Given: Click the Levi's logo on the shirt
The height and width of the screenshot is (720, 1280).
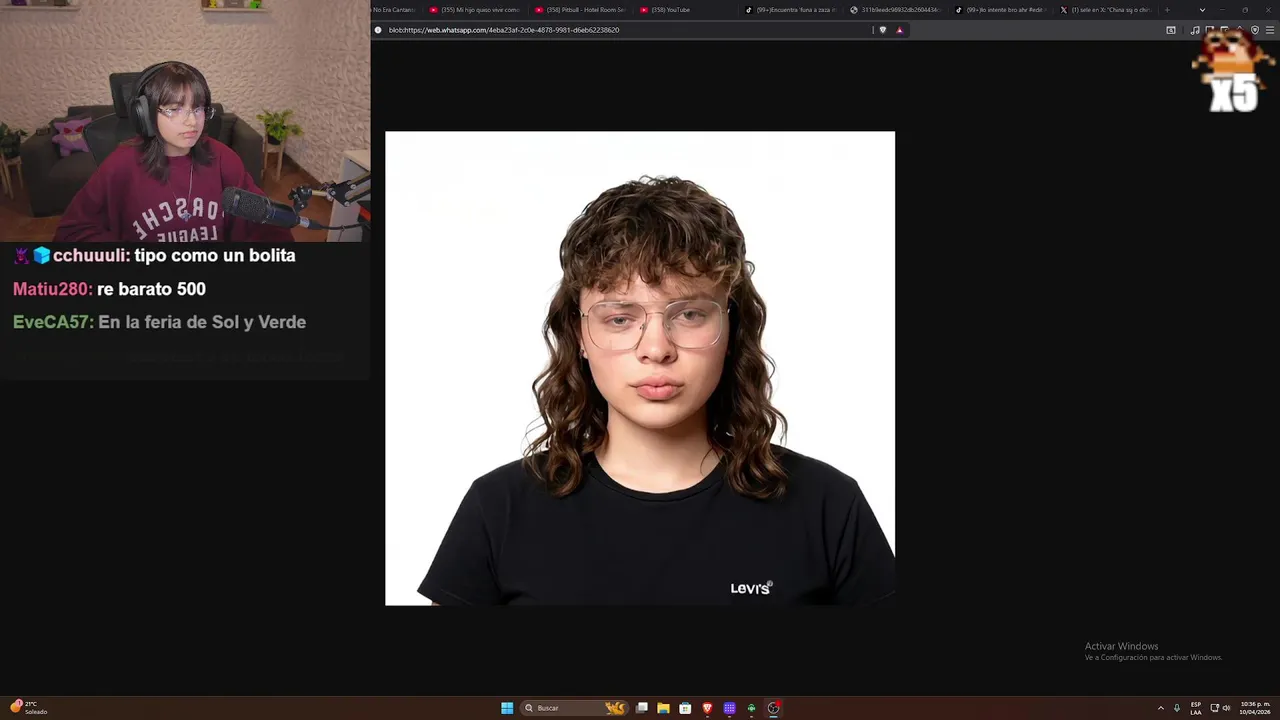Looking at the screenshot, I should click(x=751, y=588).
